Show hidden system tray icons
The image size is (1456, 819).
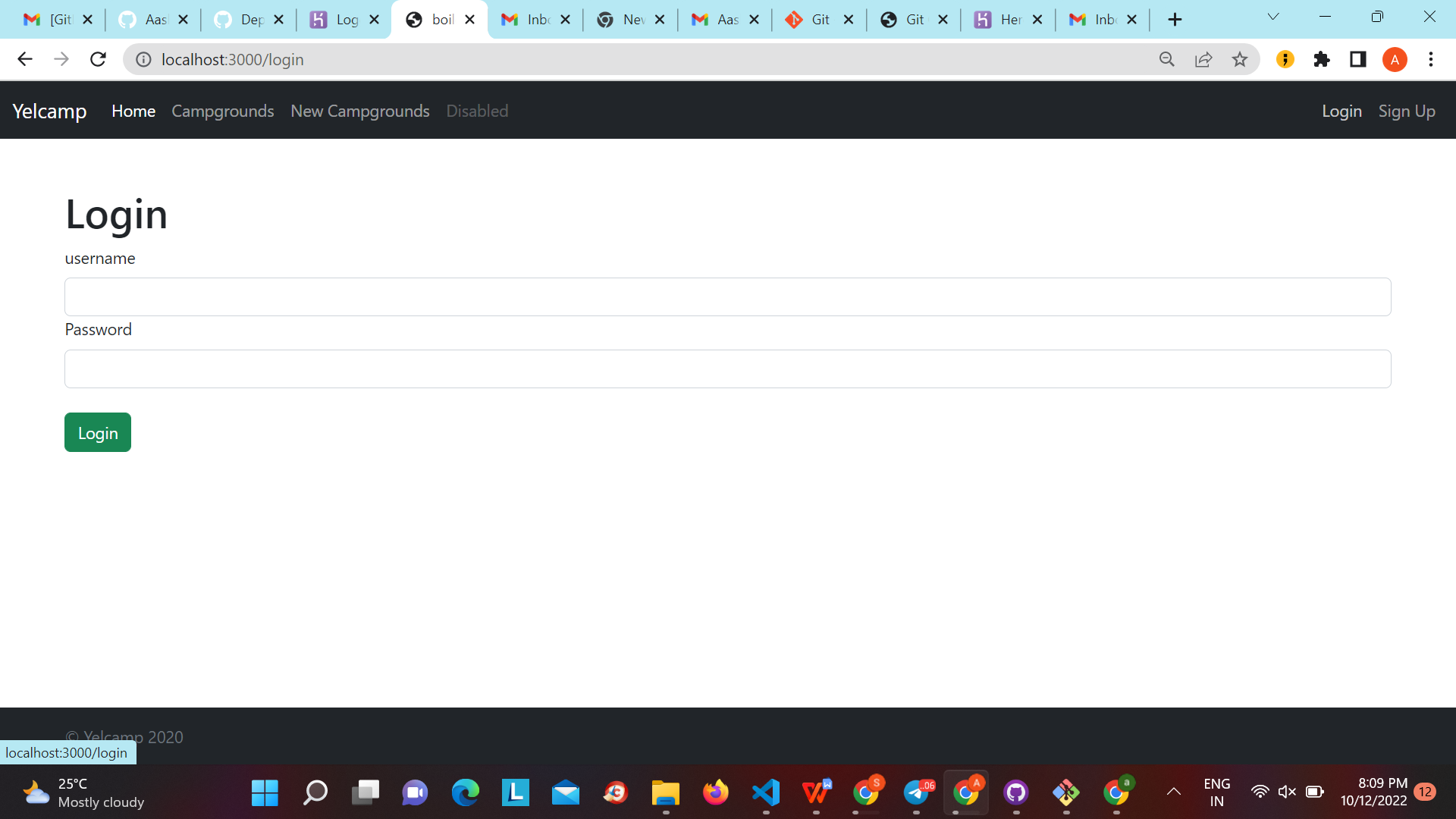(1173, 792)
